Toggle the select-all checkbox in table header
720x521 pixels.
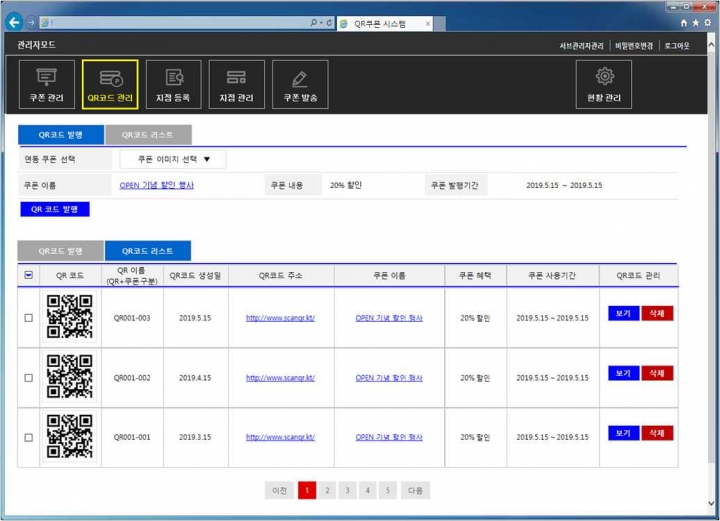pos(28,275)
